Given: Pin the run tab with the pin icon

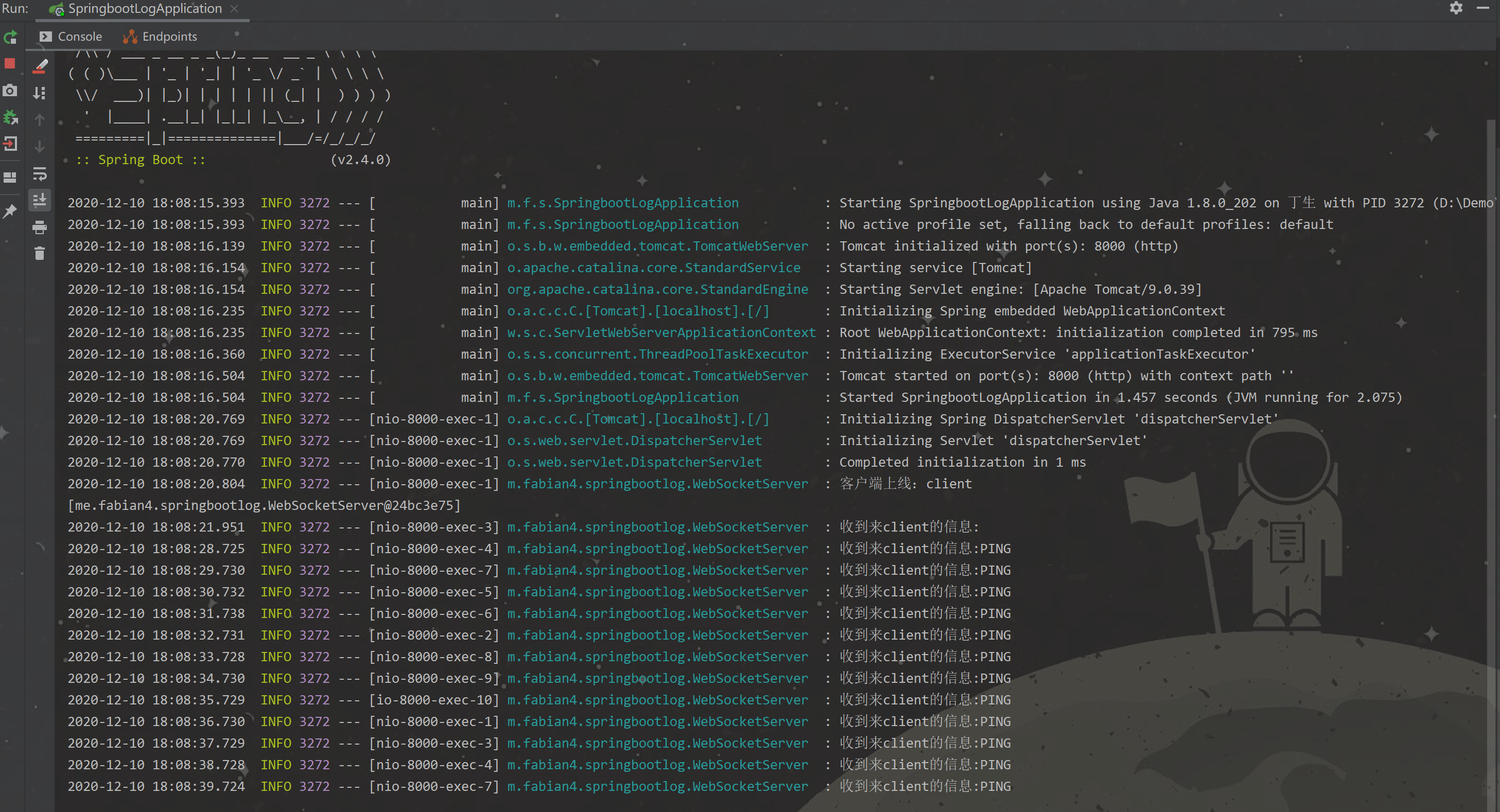Looking at the screenshot, I should pos(10,211).
